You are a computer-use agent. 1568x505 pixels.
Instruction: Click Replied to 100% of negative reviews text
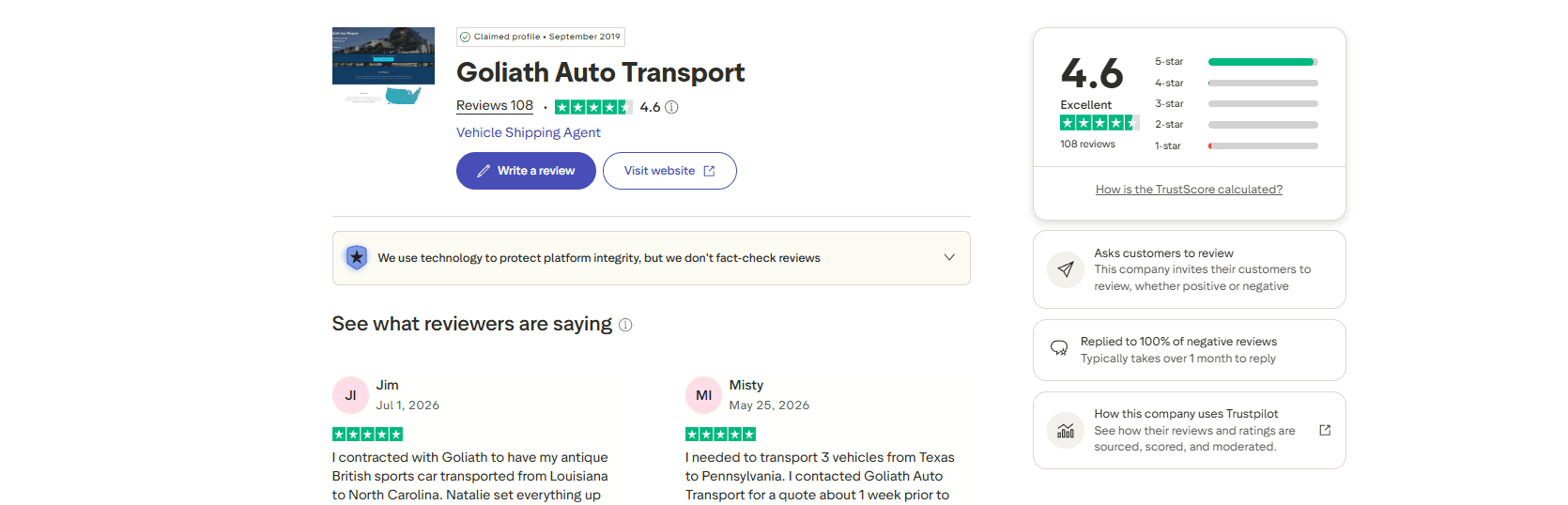pos(1178,342)
